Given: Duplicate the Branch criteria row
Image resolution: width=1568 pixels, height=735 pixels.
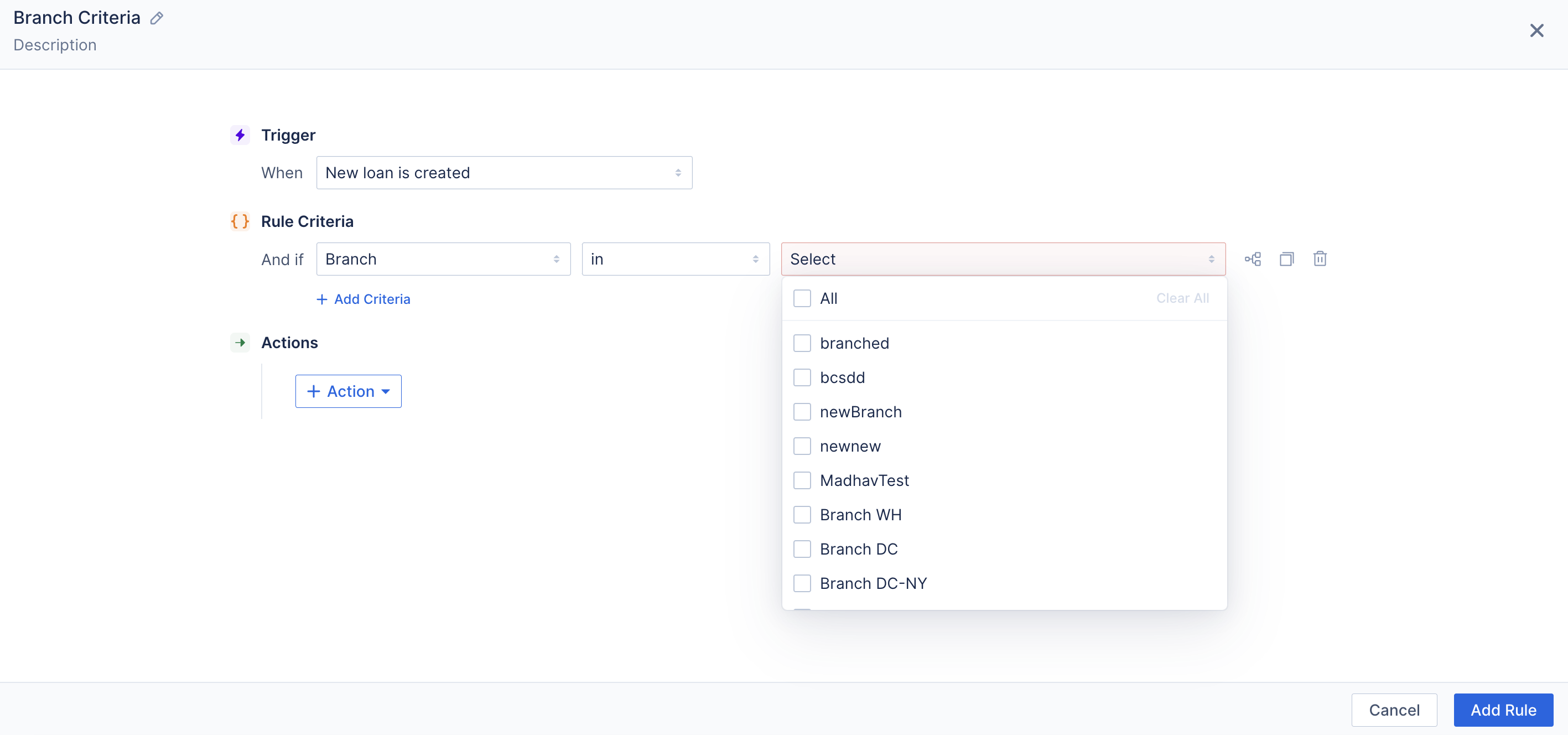Looking at the screenshot, I should coord(1286,260).
